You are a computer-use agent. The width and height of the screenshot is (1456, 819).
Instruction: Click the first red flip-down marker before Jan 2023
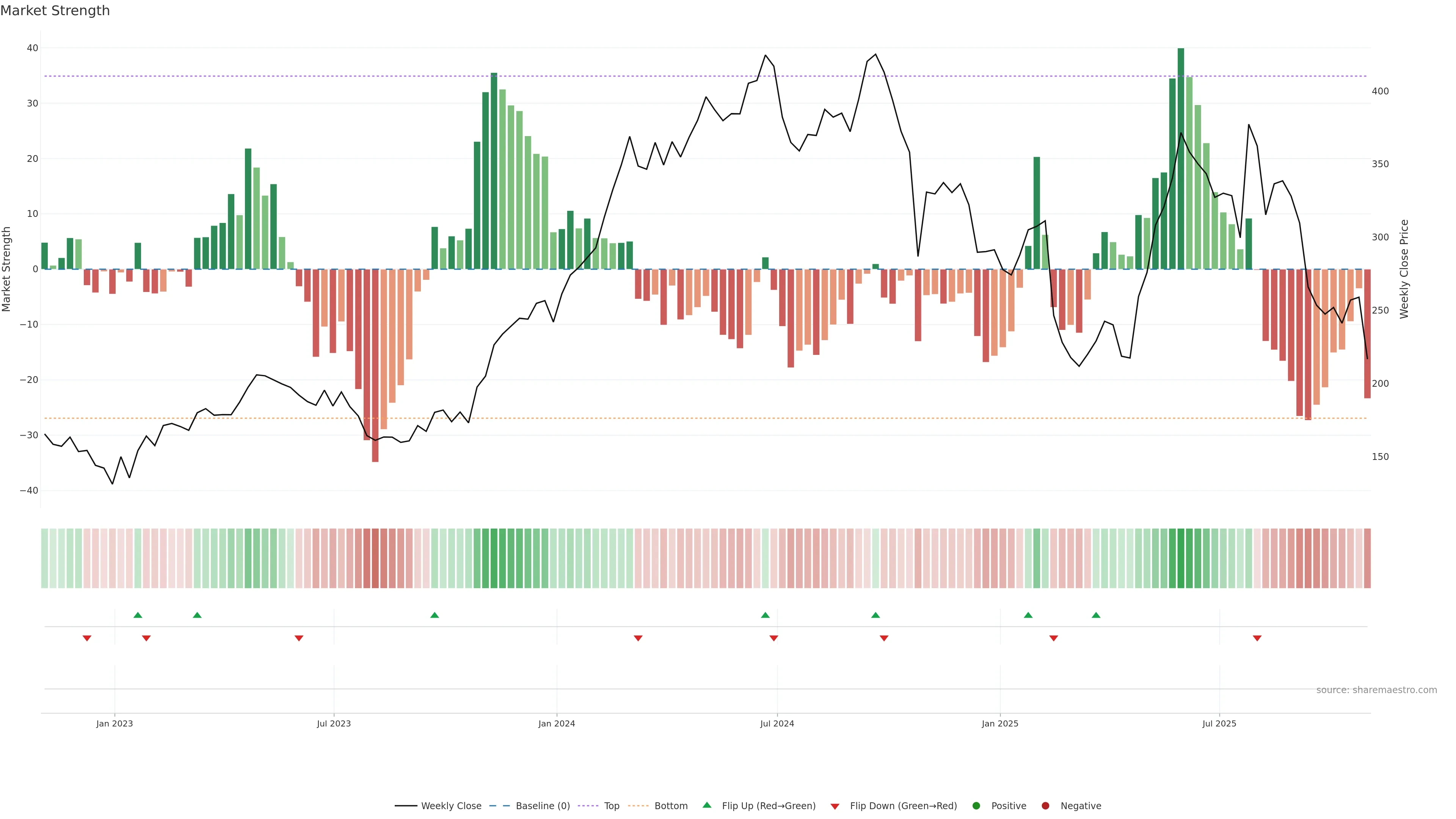click(87, 638)
